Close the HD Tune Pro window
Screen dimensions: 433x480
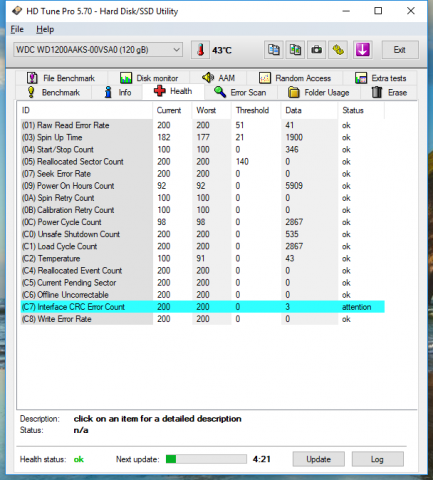coord(411,11)
